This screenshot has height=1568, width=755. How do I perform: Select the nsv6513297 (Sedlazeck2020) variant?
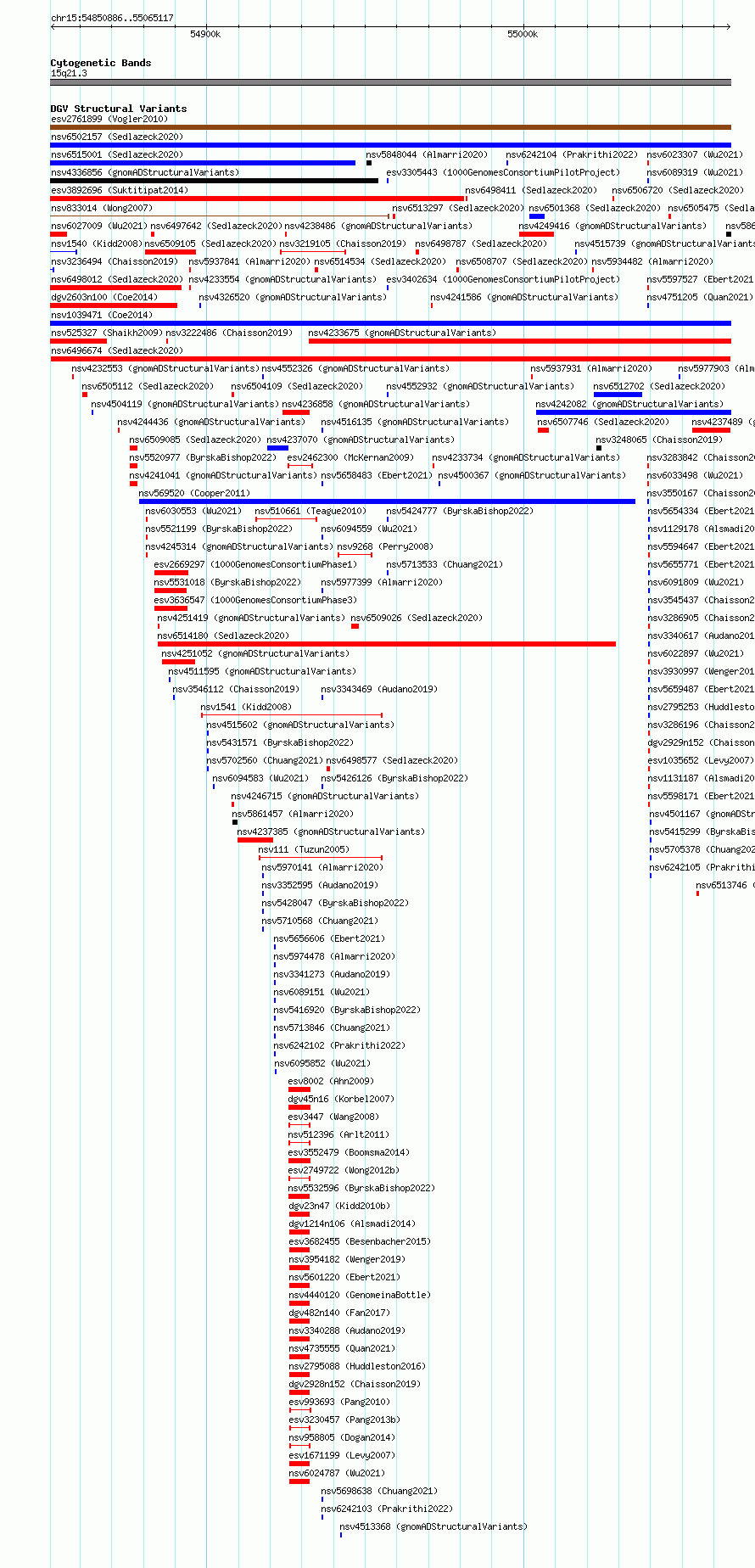point(458,208)
